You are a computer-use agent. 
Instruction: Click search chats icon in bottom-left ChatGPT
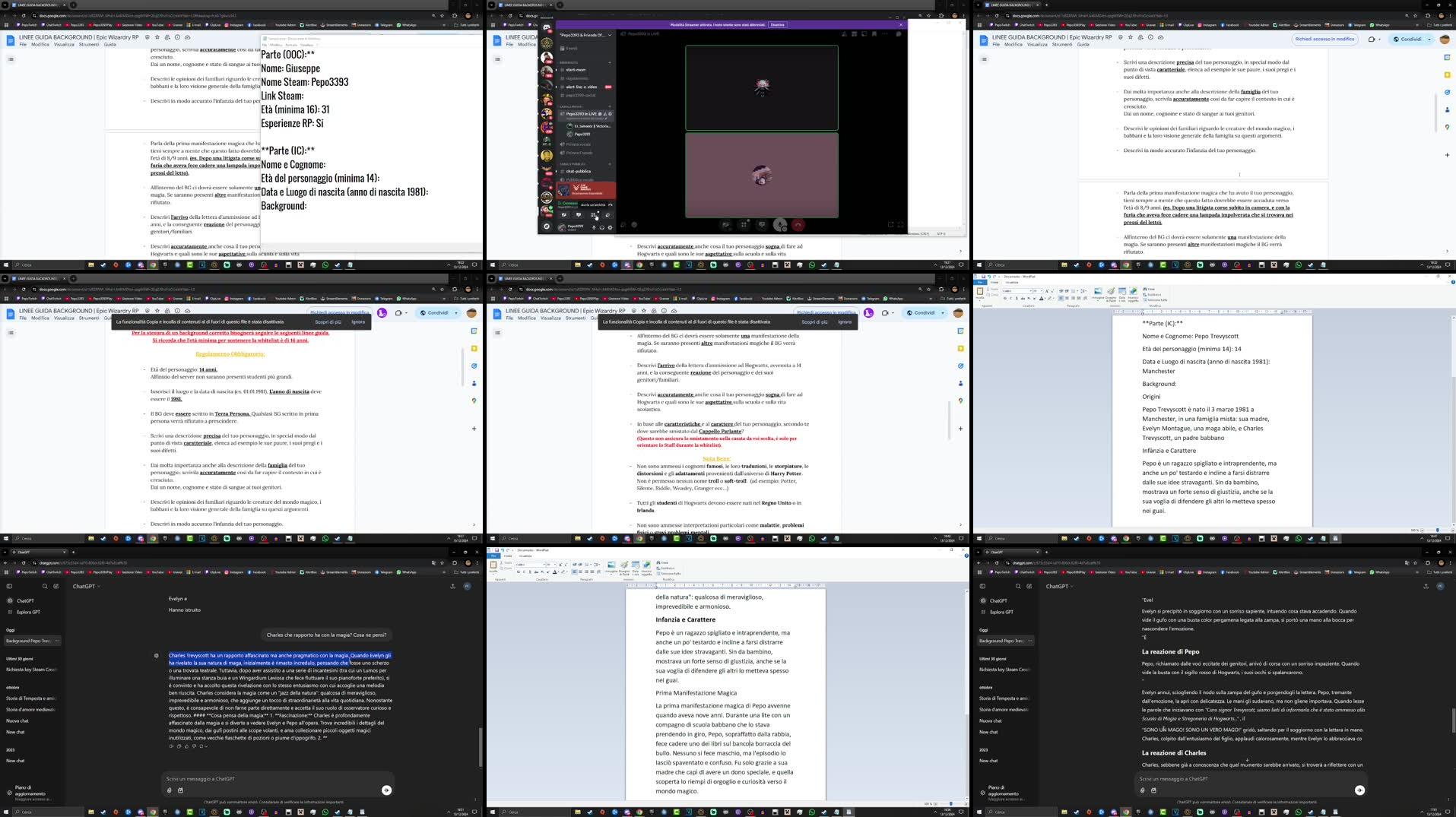pos(45,586)
